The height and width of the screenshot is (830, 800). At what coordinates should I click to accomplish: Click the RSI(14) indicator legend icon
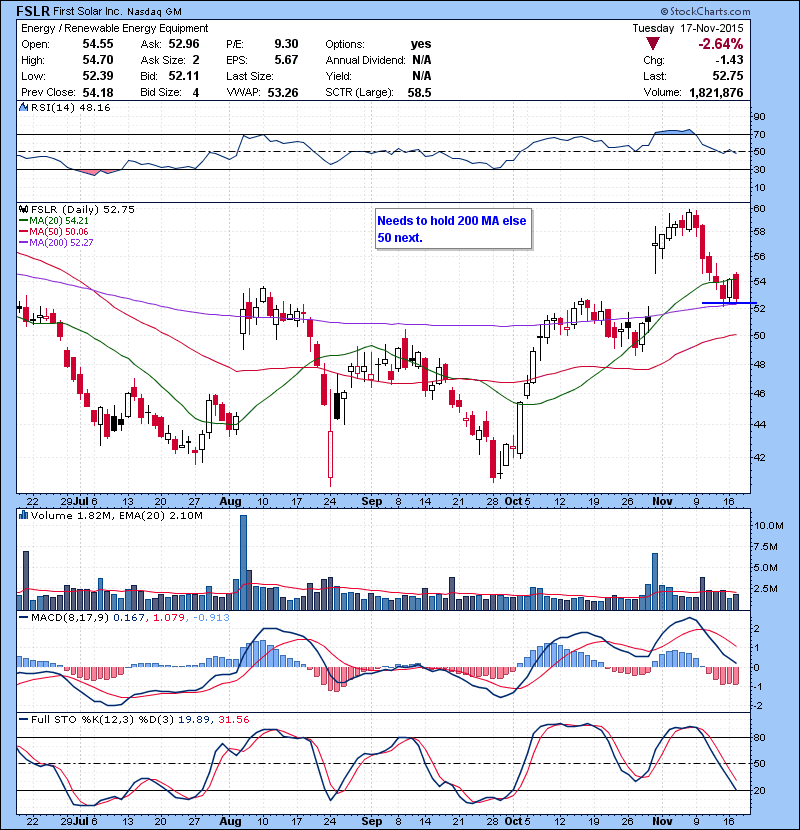pos(23,107)
